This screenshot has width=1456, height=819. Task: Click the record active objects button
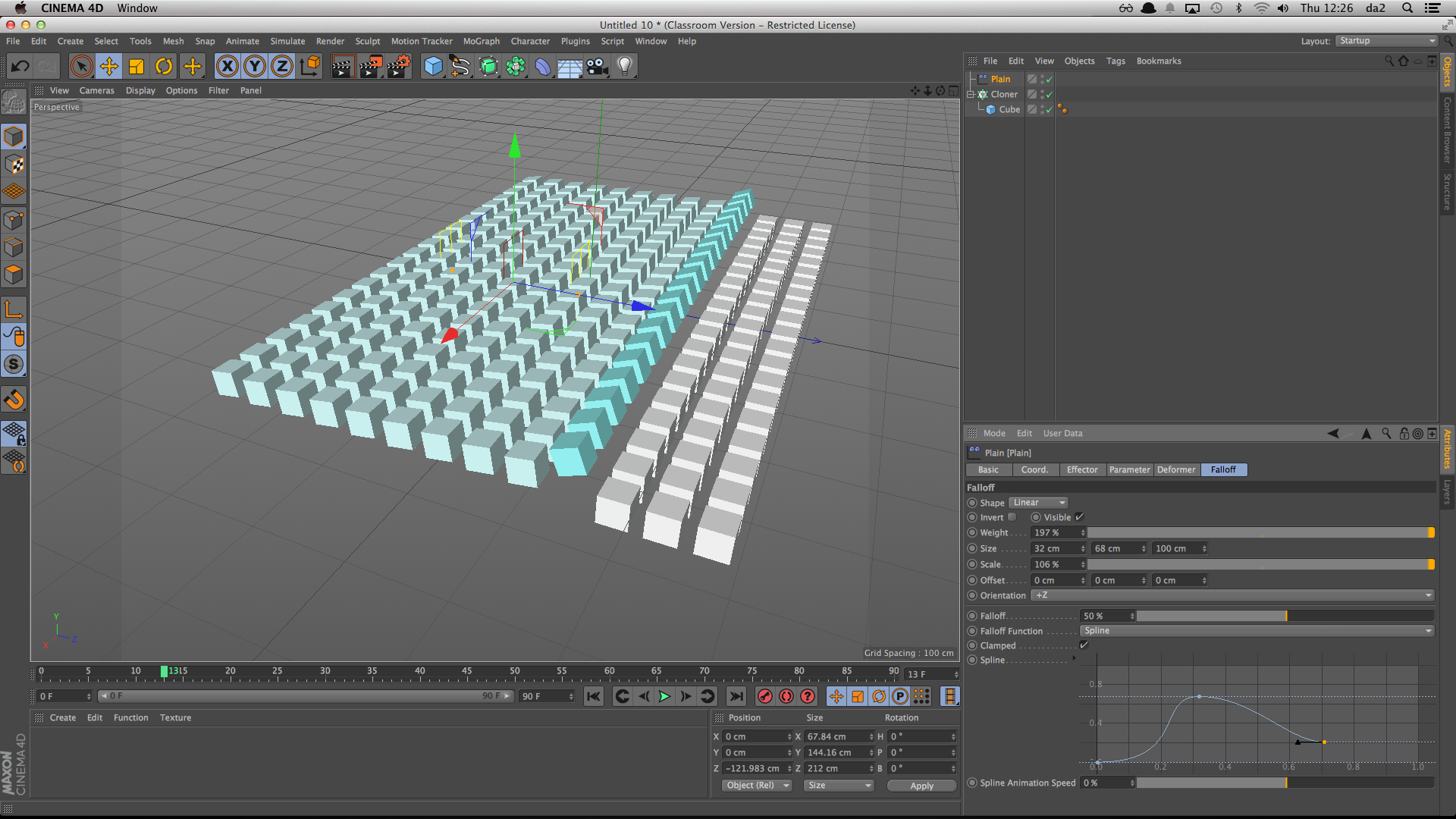765,696
